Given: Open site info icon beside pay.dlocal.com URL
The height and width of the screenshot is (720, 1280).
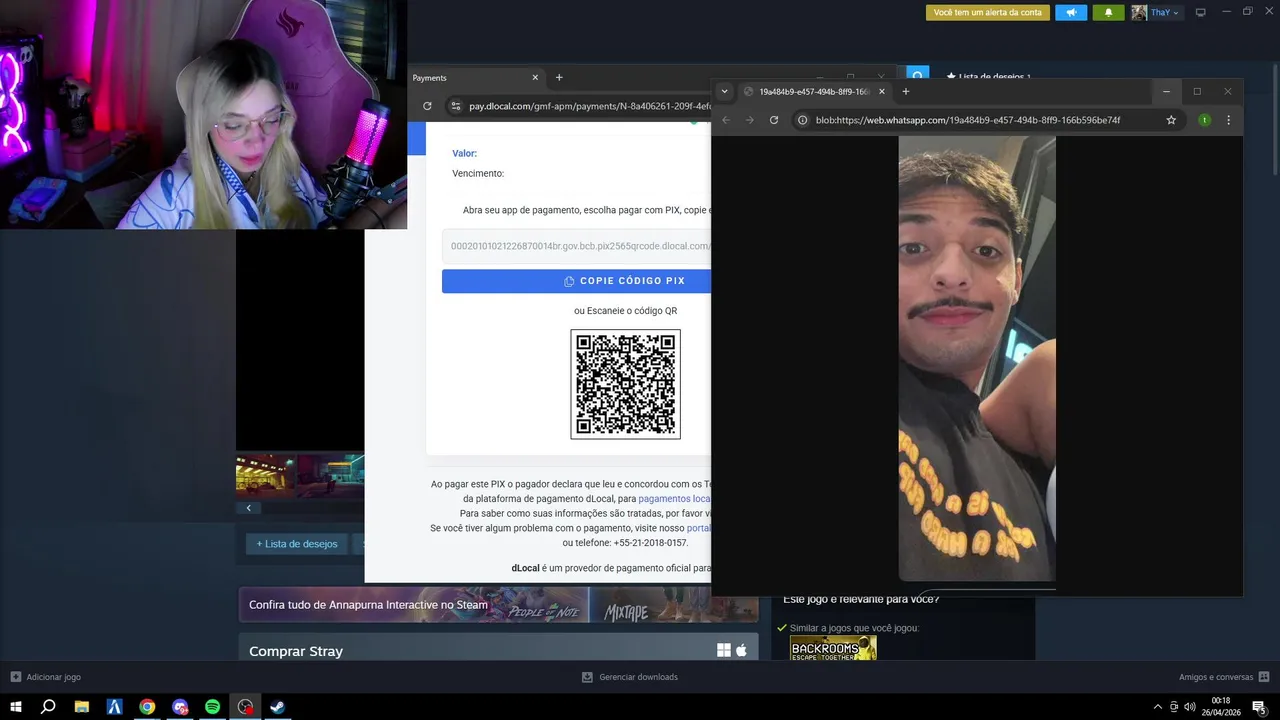Looking at the screenshot, I should (455, 106).
